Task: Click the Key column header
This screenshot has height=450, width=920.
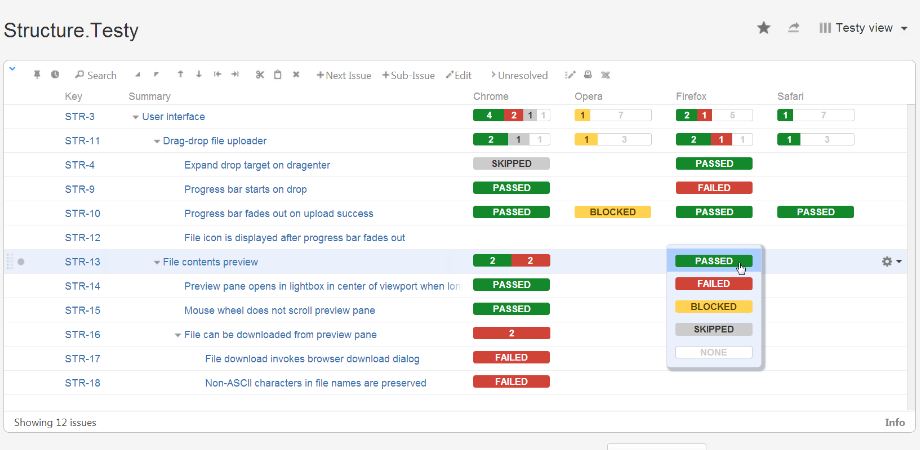Action: (x=73, y=96)
